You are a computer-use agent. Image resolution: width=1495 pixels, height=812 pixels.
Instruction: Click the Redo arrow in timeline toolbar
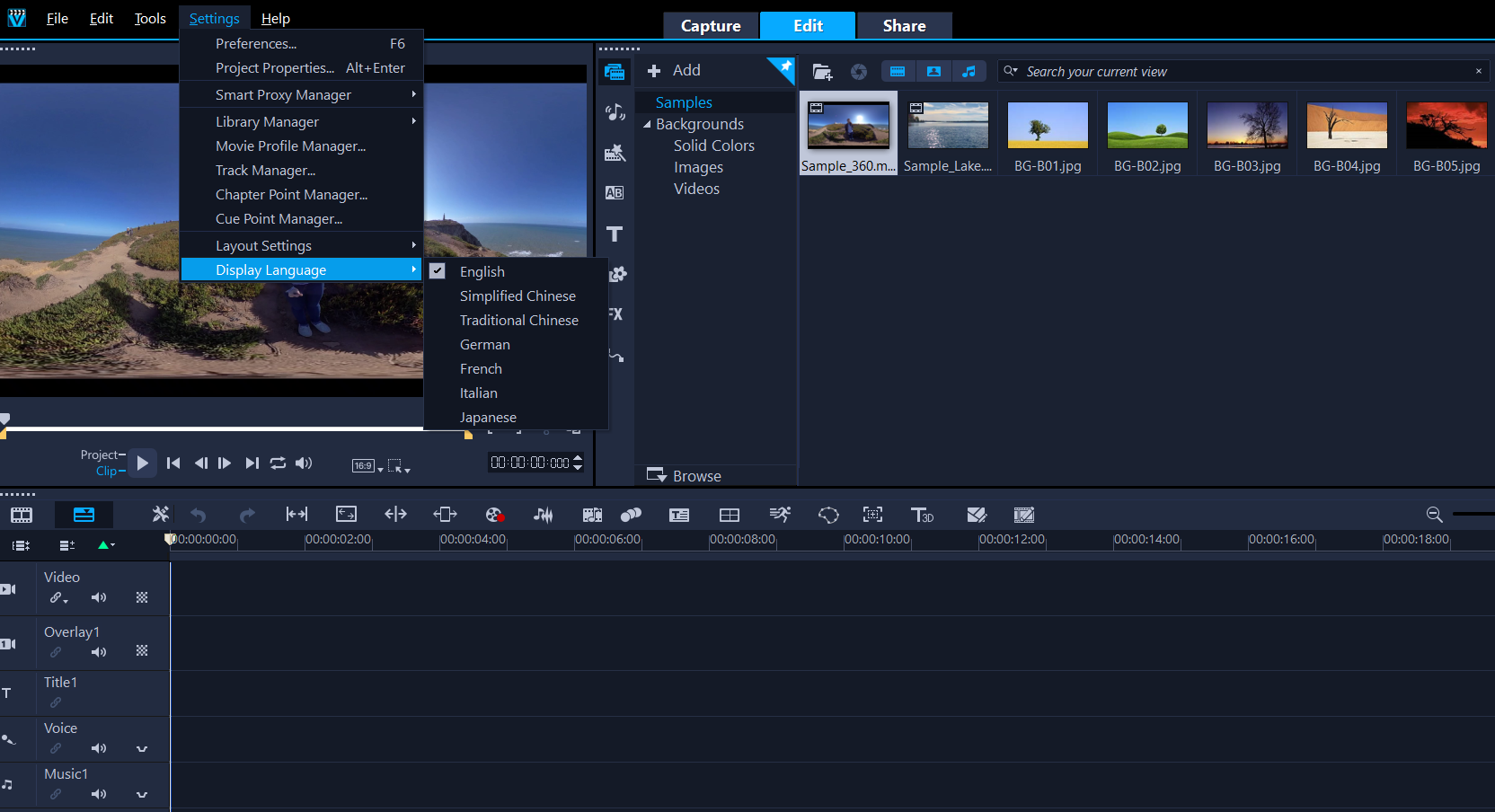click(x=247, y=515)
